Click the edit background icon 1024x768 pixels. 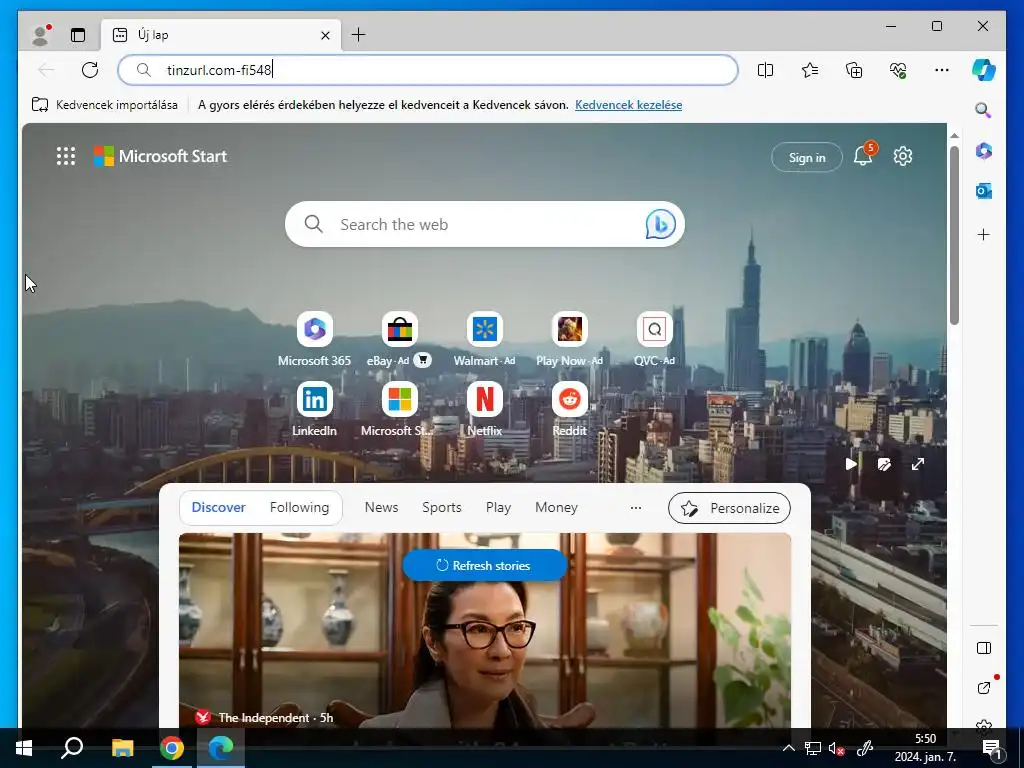click(884, 464)
